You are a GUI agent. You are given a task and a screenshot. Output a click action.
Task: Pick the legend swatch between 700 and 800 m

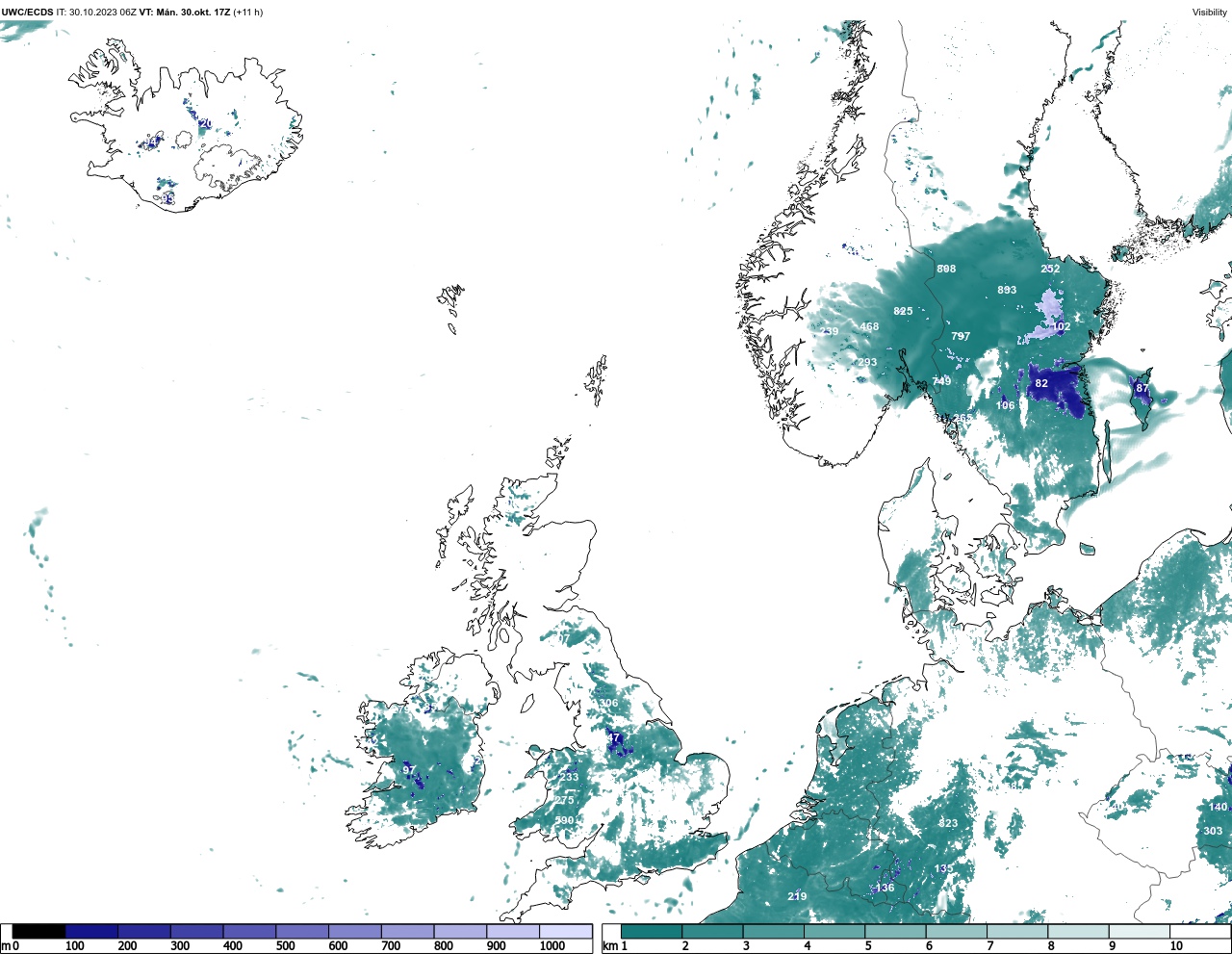407,932
